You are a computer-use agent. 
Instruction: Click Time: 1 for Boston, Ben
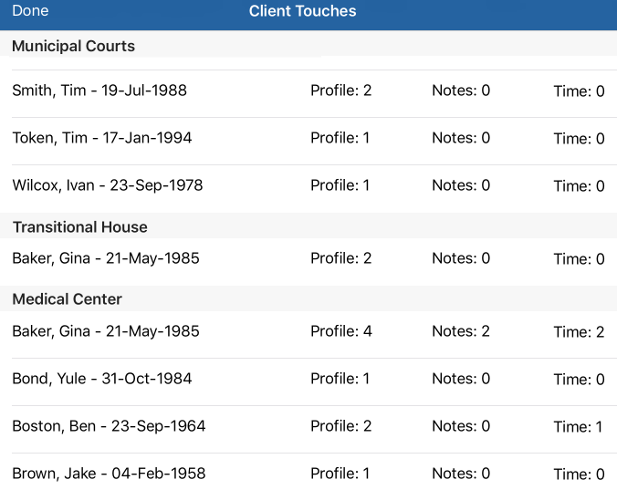pos(579,427)
